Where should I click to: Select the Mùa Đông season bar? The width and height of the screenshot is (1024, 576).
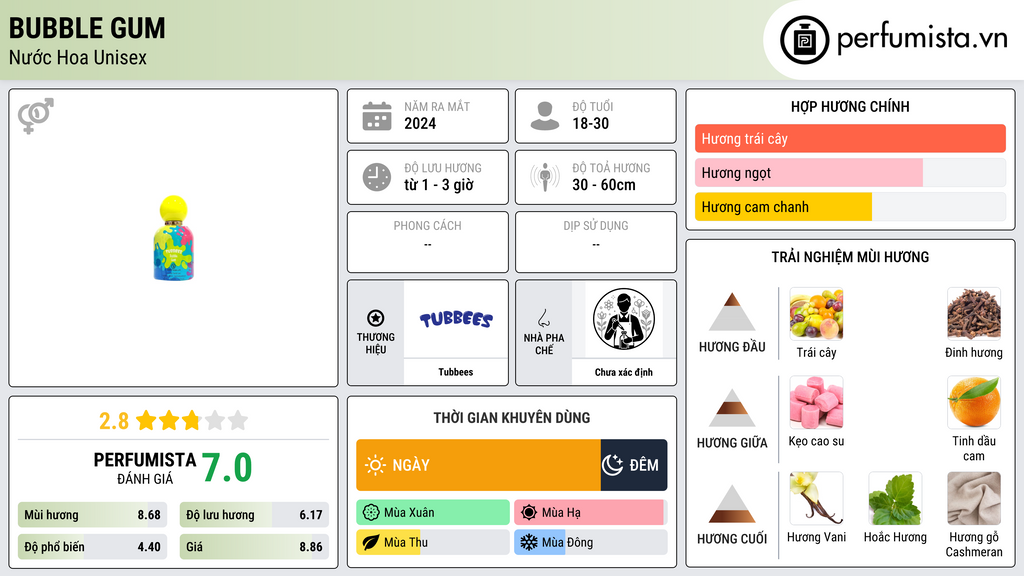(590, 542)
